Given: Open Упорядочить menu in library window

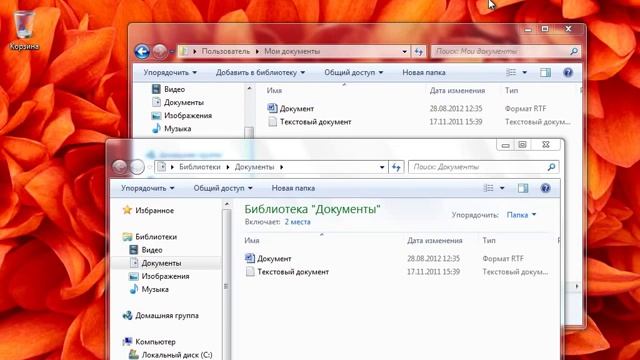Looking at the screenshot, I should 148,188.
